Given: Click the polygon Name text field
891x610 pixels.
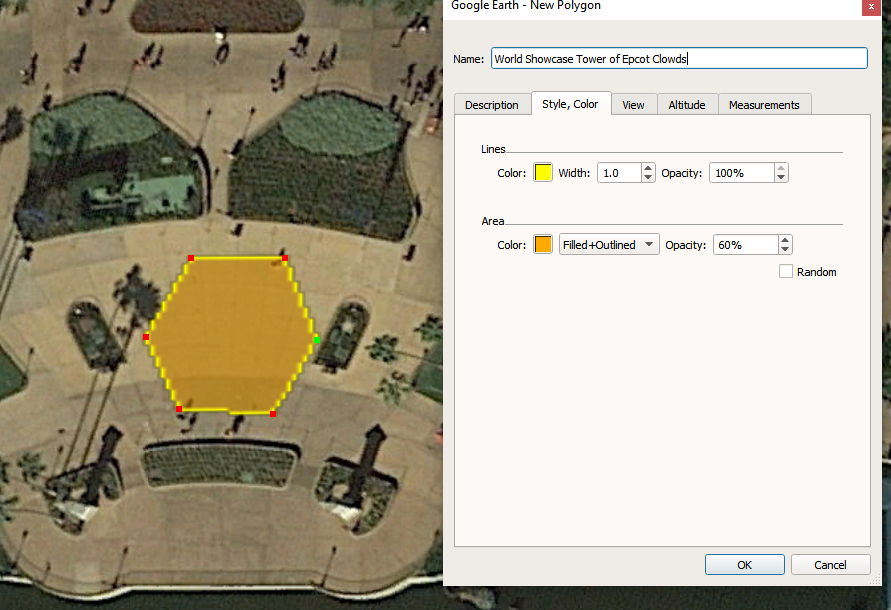Looking at the screenshot, I should coord(678,59).
